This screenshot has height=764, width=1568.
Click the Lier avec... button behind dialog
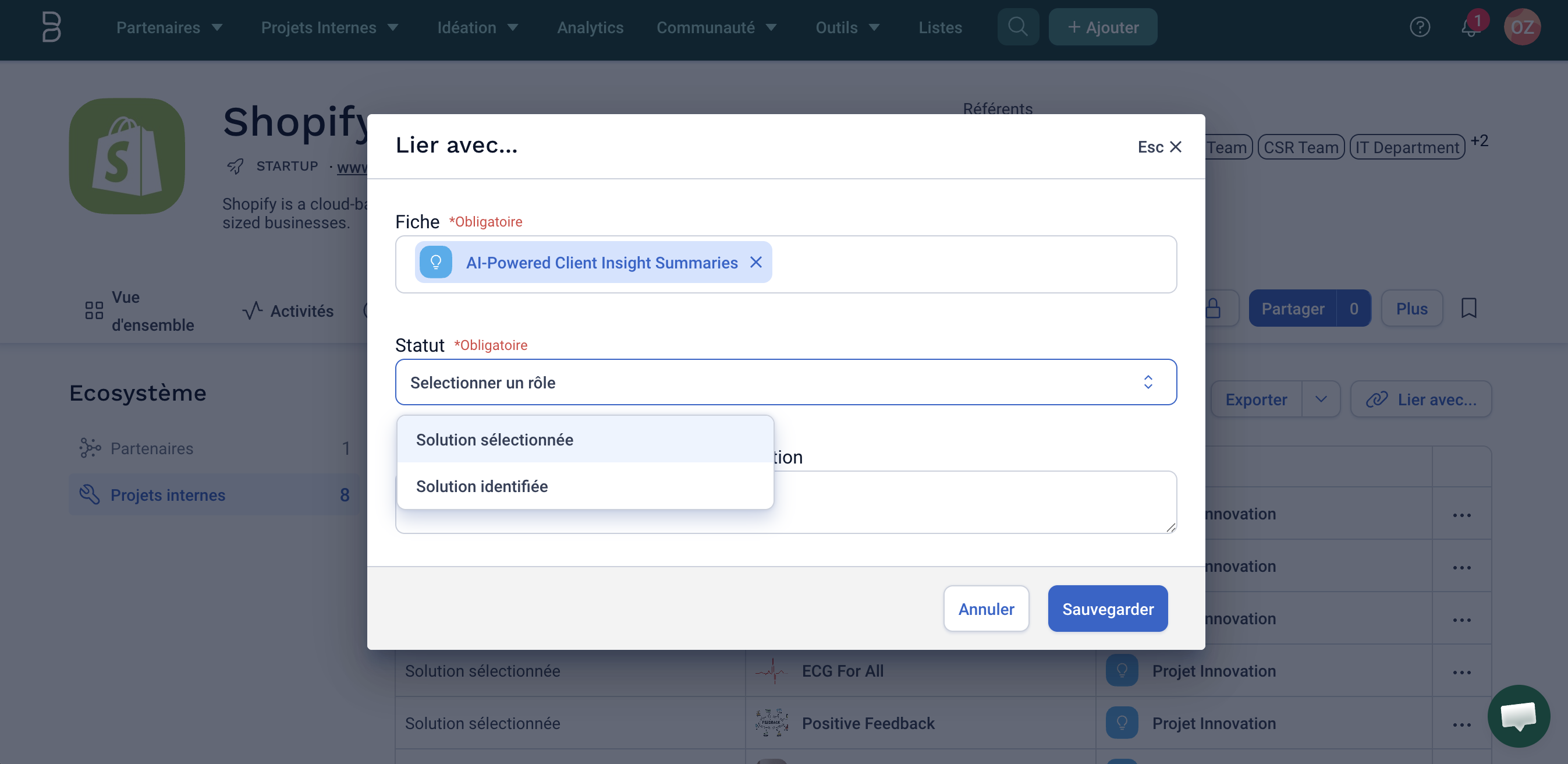click(x=1421, y=399)
